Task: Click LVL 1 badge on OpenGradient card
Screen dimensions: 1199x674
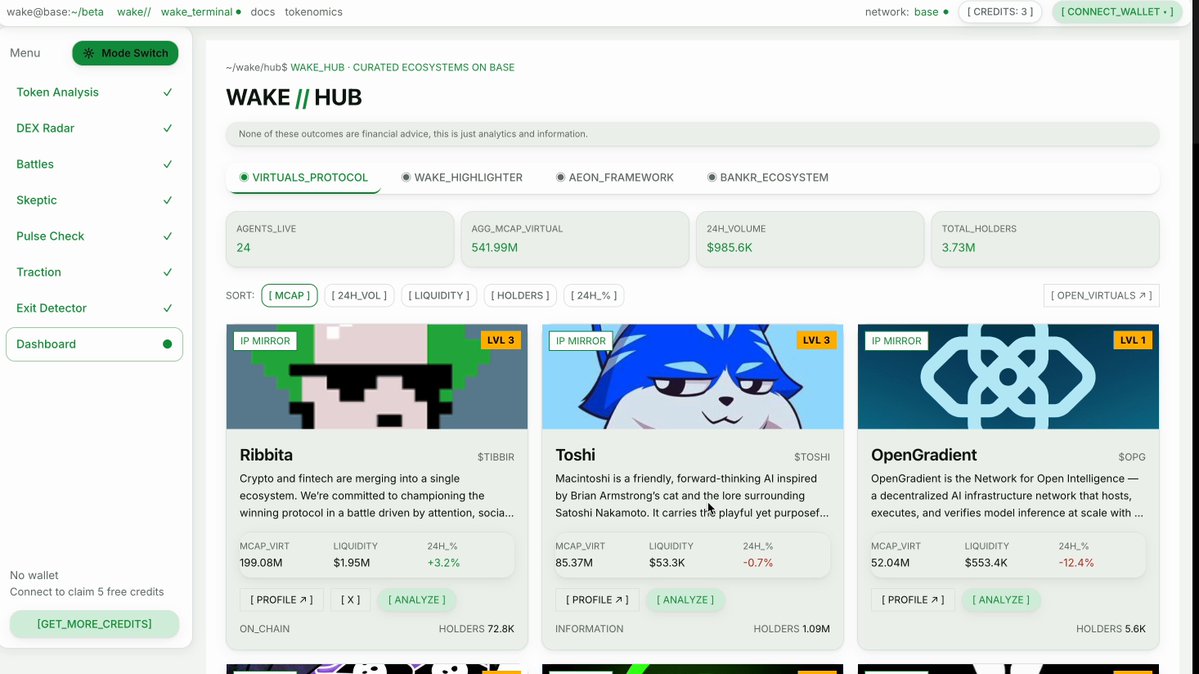Action: click(x=1132, y=340)
